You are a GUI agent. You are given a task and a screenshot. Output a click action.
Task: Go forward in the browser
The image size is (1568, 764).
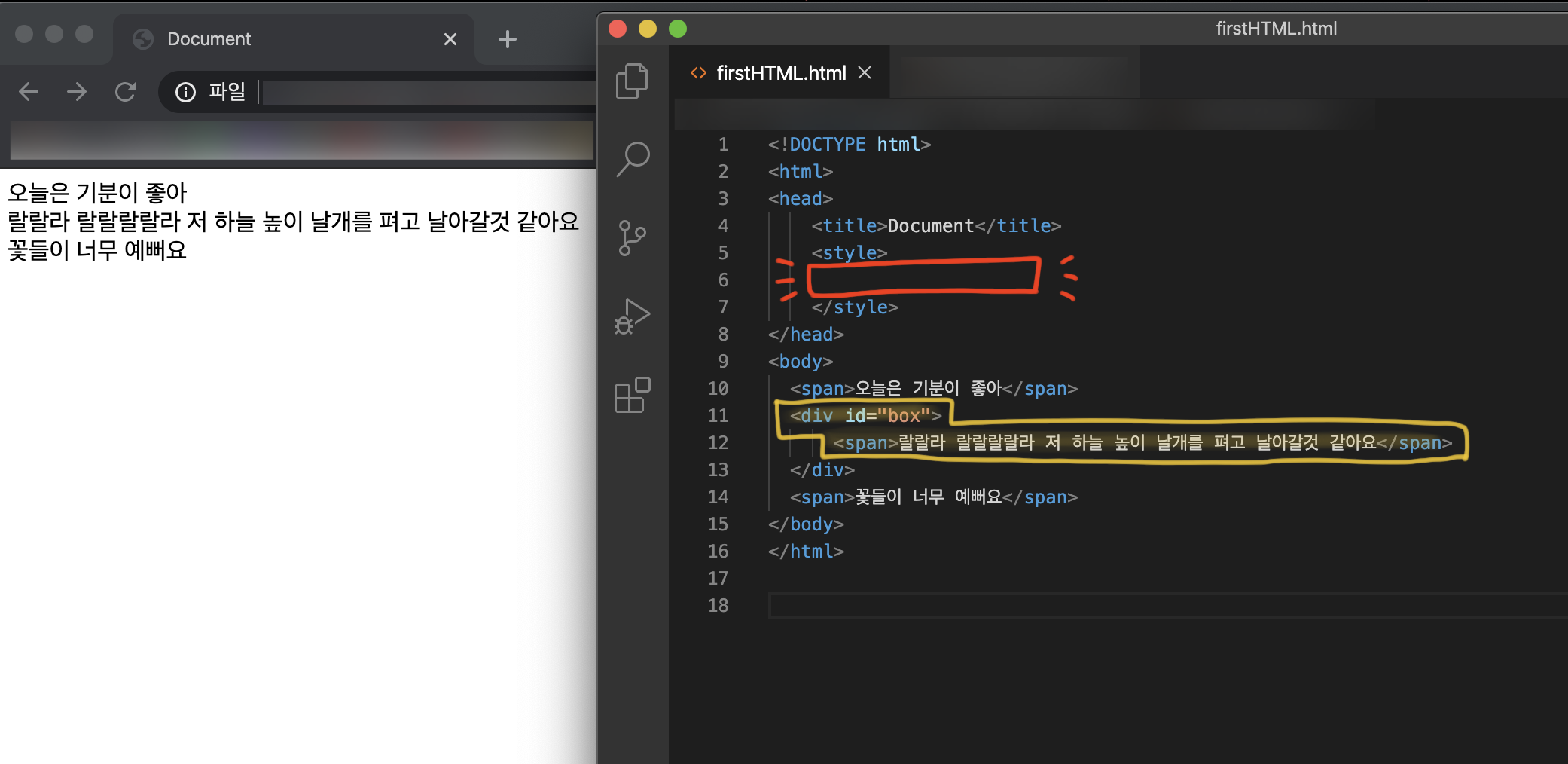click(77, 92)
